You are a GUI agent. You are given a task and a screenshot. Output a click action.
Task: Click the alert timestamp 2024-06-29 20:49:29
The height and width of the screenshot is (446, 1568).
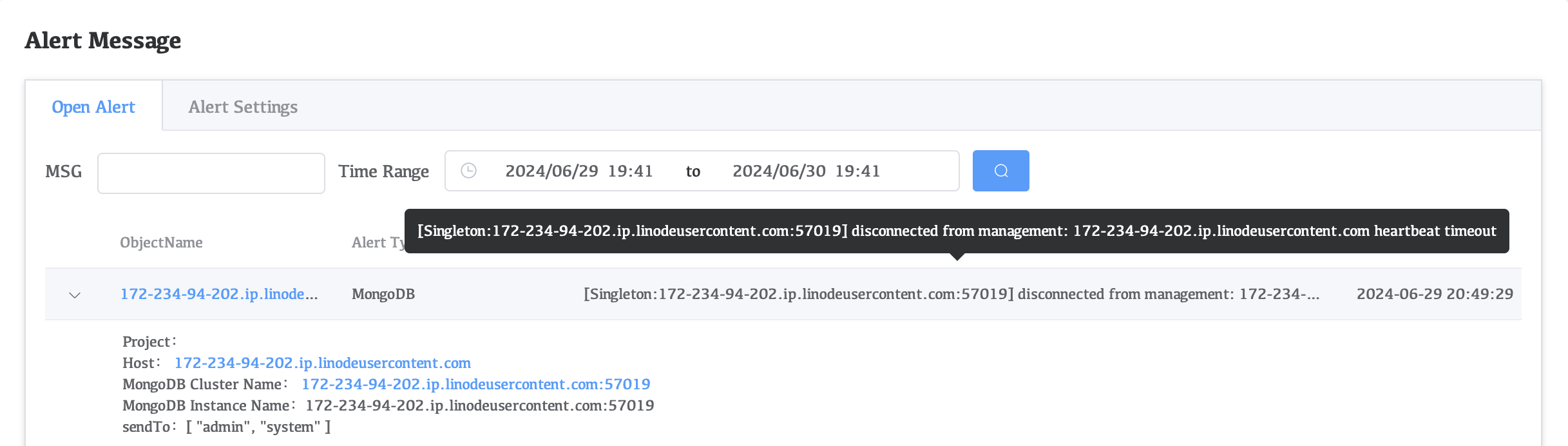[x=1435, y=295]
